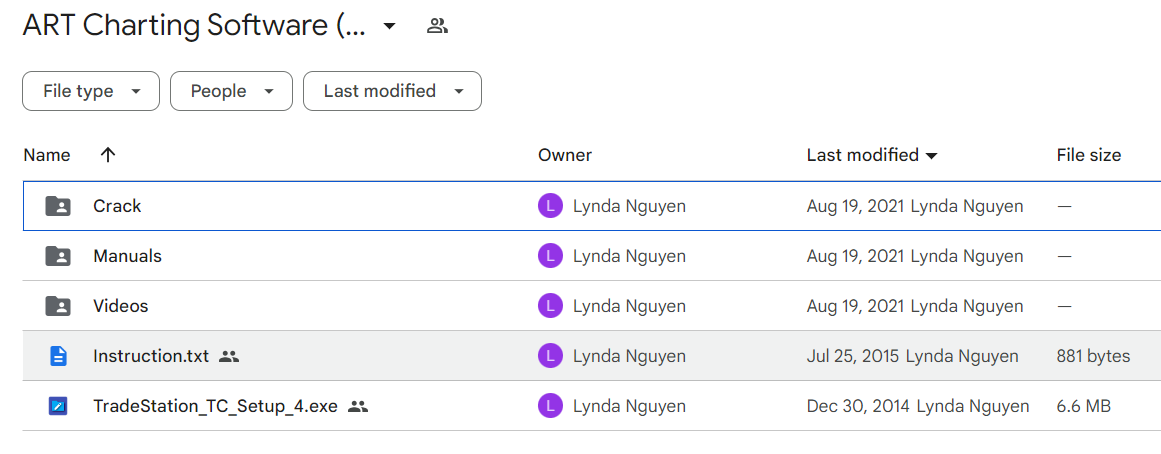Click the Instruction.txt document icon
This screenshot has height=454, width=1161.
pyautogui.click(x=58, y=356)
